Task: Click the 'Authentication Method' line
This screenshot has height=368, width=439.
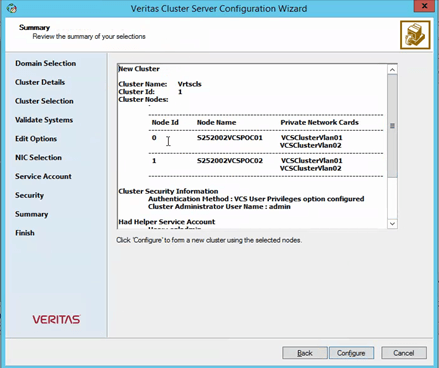Action: point(256,199)
